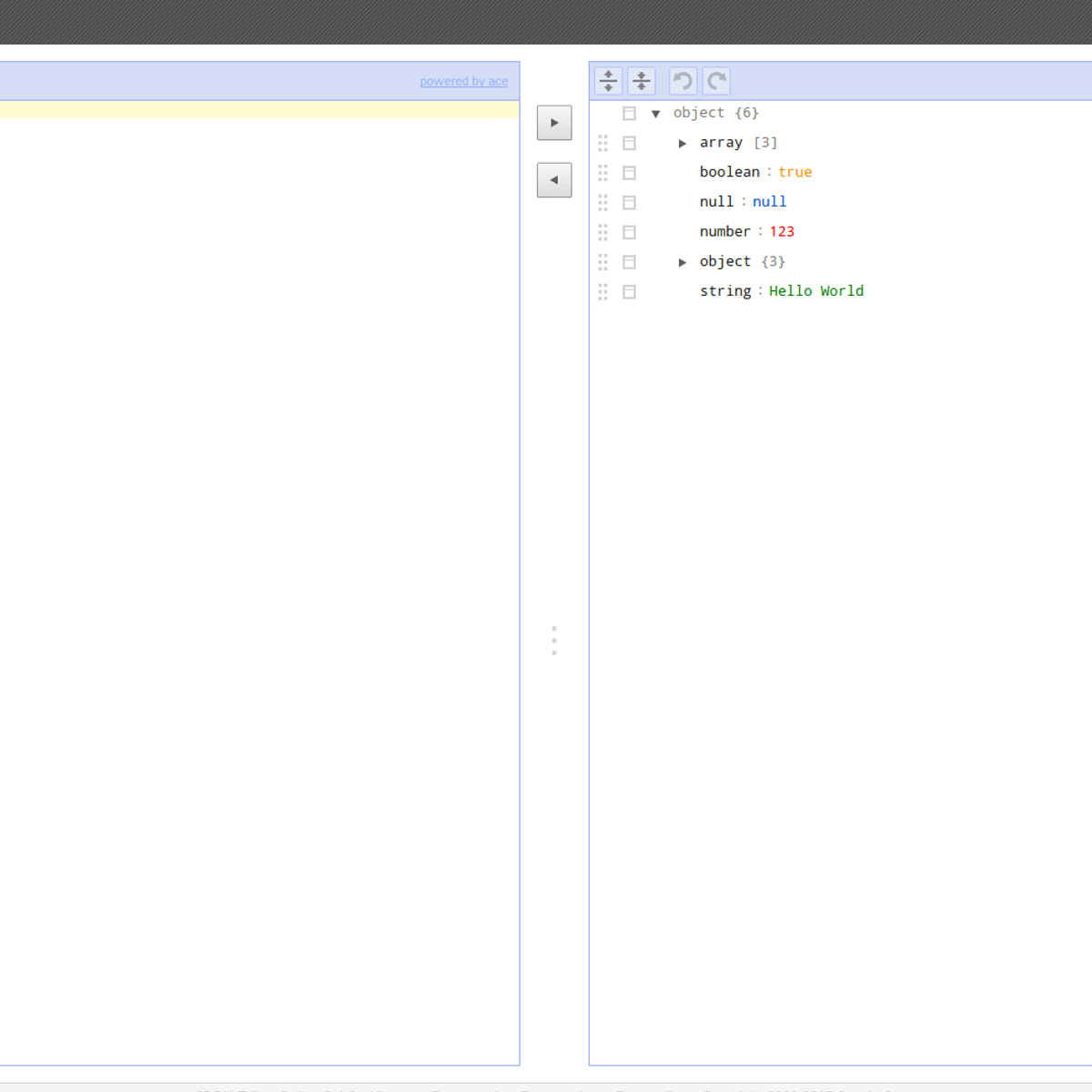Select the number value 123

[782, 231]
